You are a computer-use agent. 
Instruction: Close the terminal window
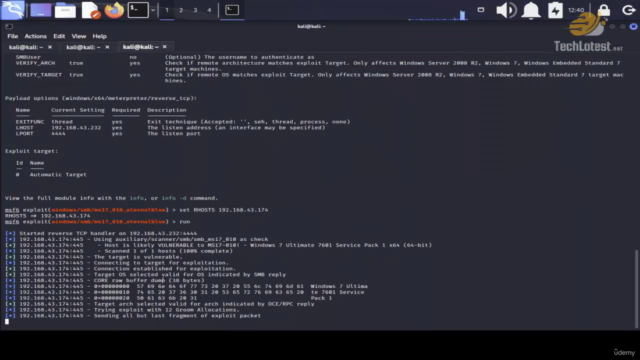[633, 27]
